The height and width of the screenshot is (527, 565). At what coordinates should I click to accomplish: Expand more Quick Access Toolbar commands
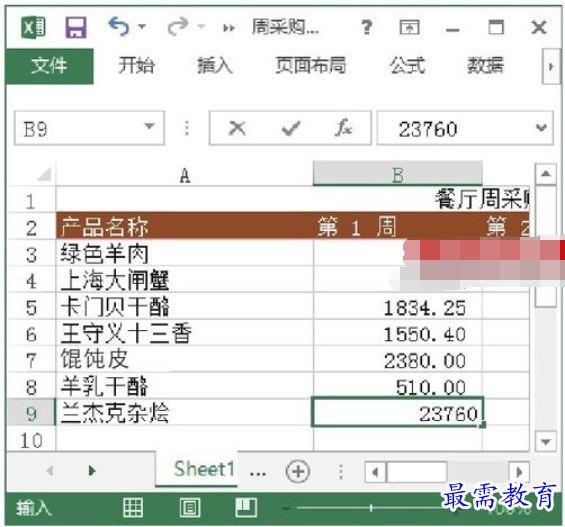[x=229, y=28]
